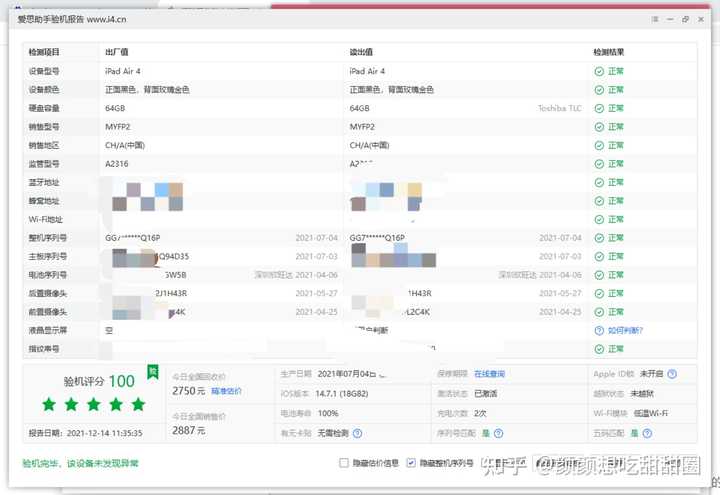Click the 出厂值 column header

[117, 52]
